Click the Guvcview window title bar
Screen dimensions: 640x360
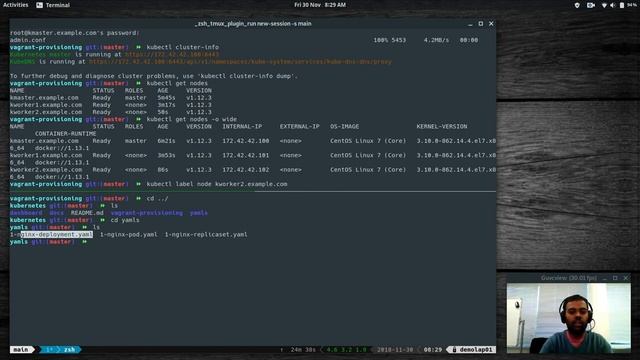pyautogui.click(x=569, y=278)
